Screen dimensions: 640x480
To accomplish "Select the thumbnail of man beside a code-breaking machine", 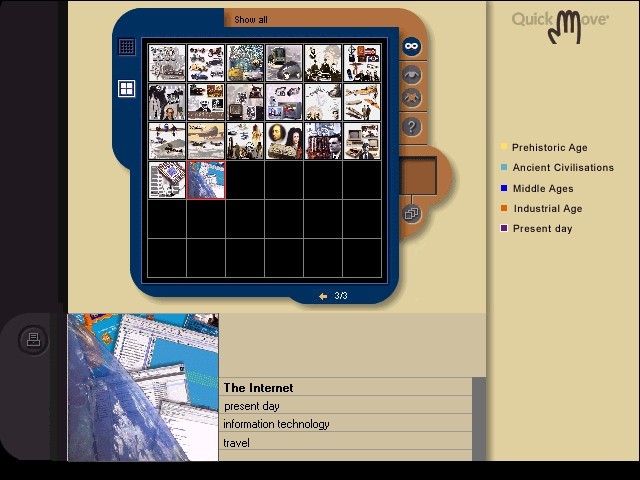I will click(323, 141).
